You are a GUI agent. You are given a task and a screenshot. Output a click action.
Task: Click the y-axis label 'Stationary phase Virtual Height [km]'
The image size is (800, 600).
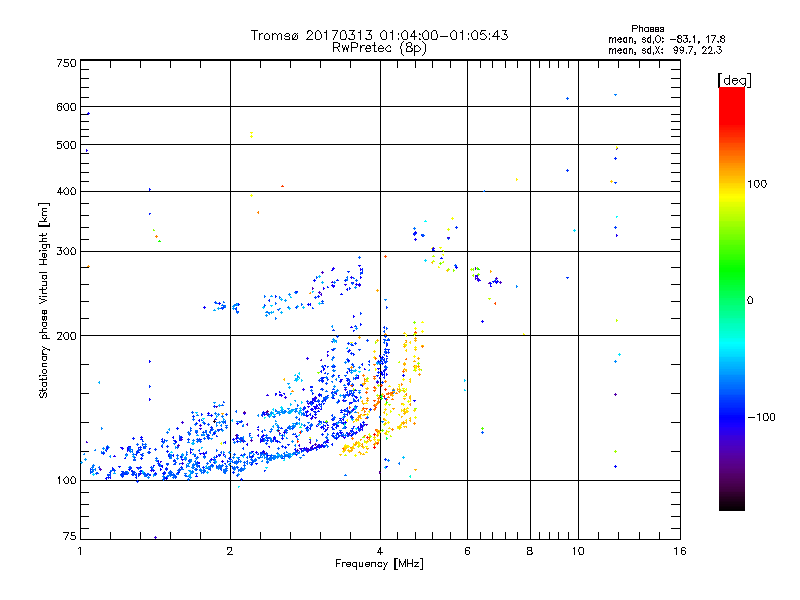click(x=44, y=301)
